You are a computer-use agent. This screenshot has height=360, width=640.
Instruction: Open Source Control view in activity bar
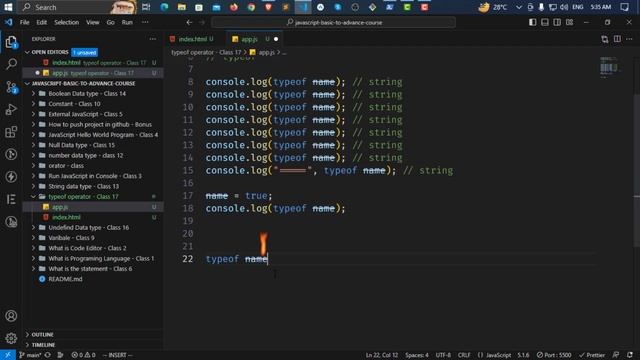11,87
